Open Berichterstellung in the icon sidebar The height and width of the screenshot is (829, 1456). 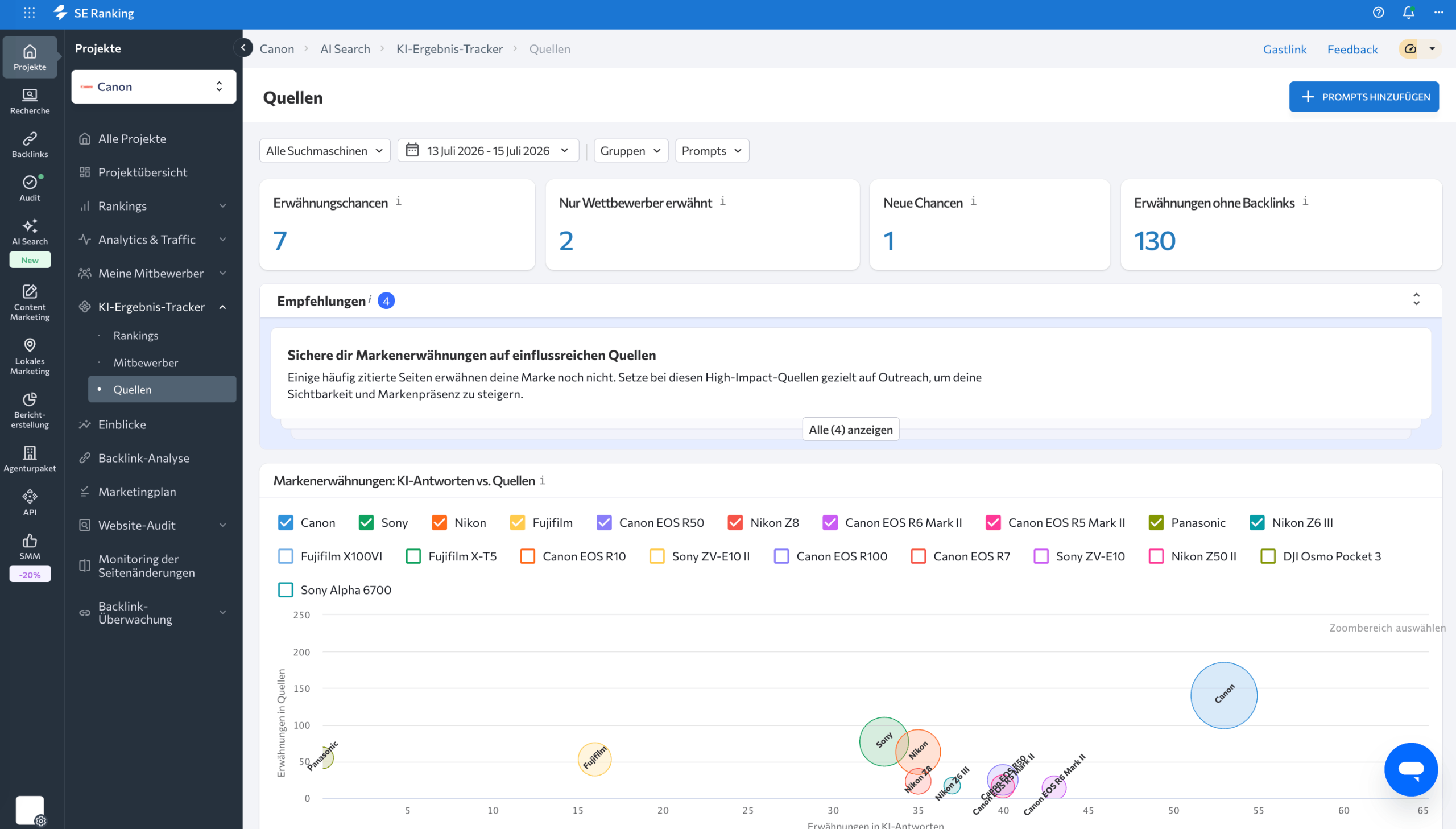[x=30, y=410]
